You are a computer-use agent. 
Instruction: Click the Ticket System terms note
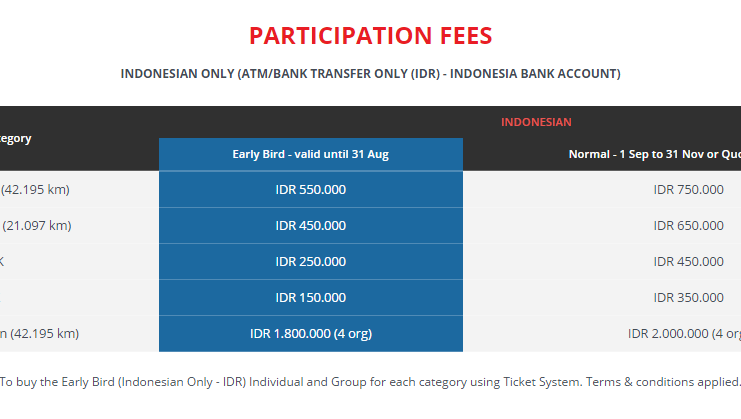370,382
